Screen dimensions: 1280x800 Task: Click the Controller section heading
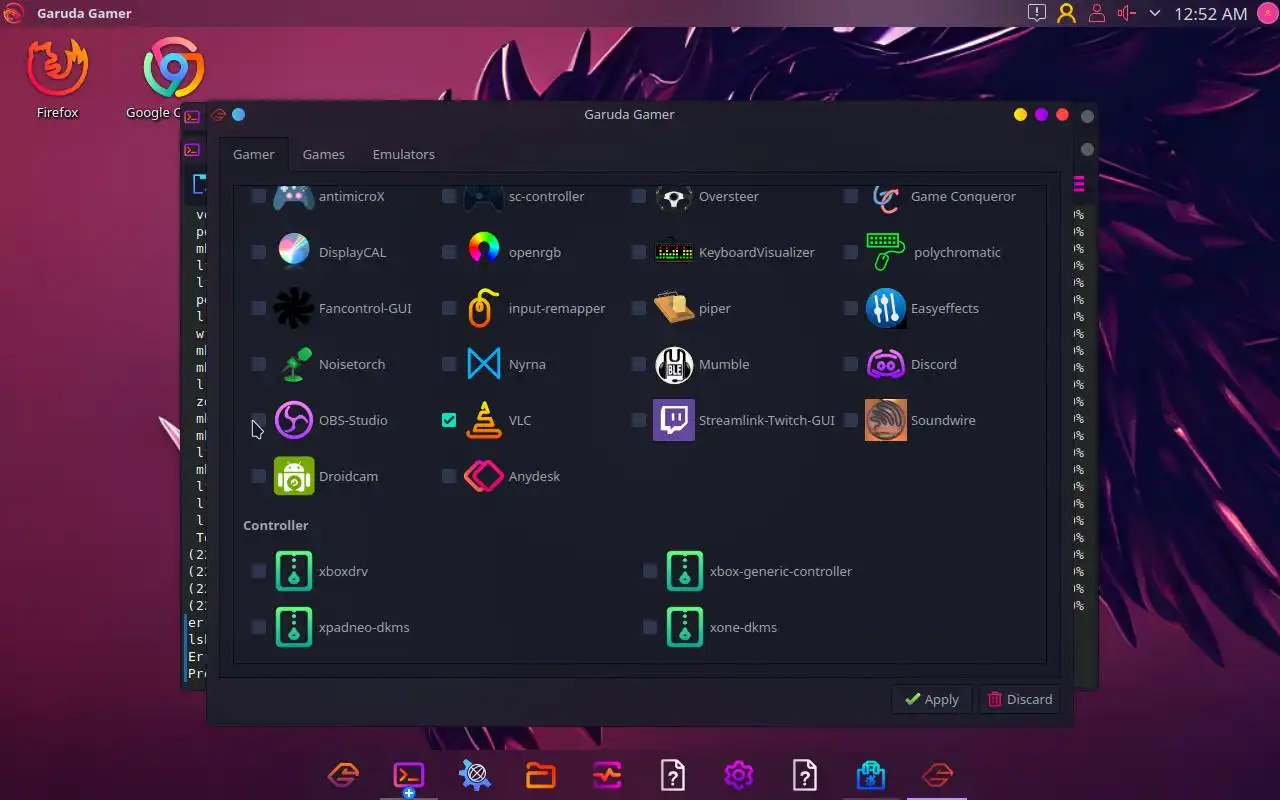[276, 525]
